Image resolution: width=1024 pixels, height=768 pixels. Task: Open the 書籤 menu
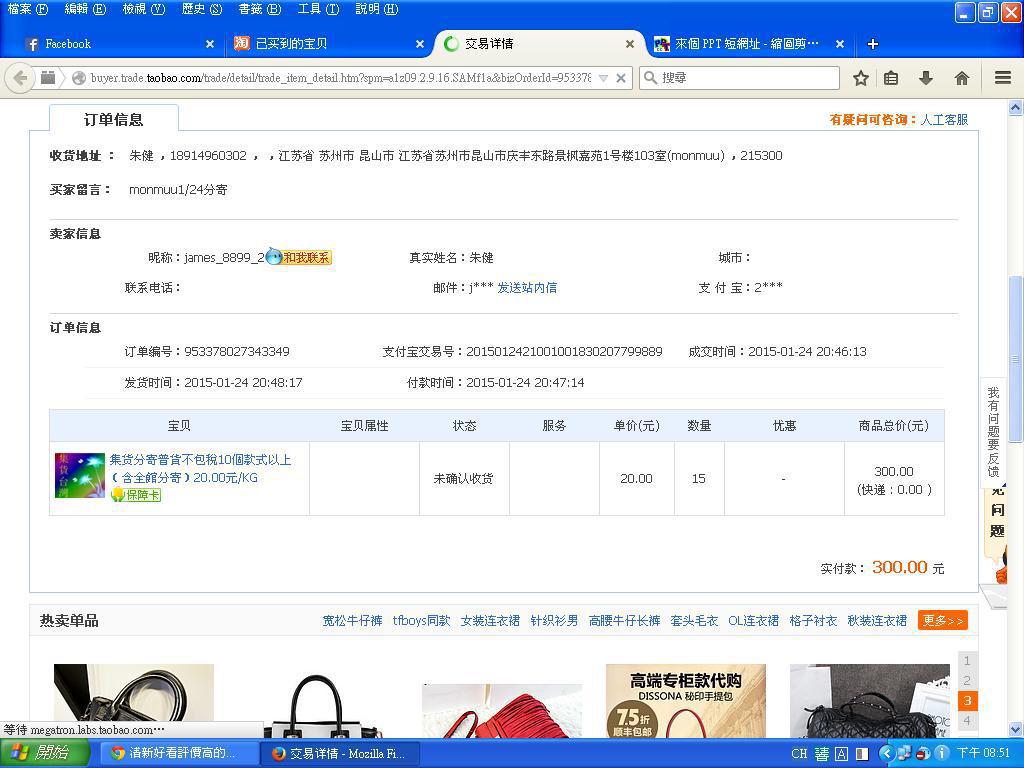(259, 9)
